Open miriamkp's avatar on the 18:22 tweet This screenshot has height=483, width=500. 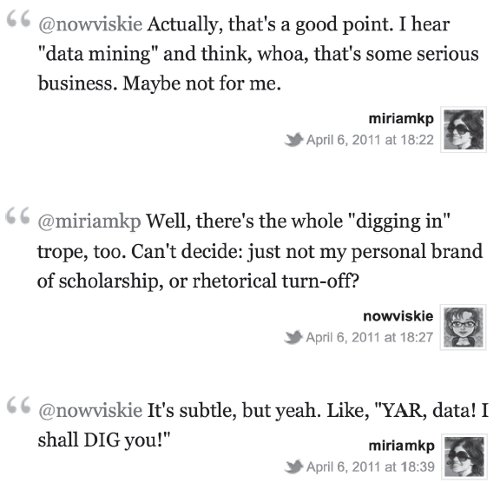tap(463, 129)
